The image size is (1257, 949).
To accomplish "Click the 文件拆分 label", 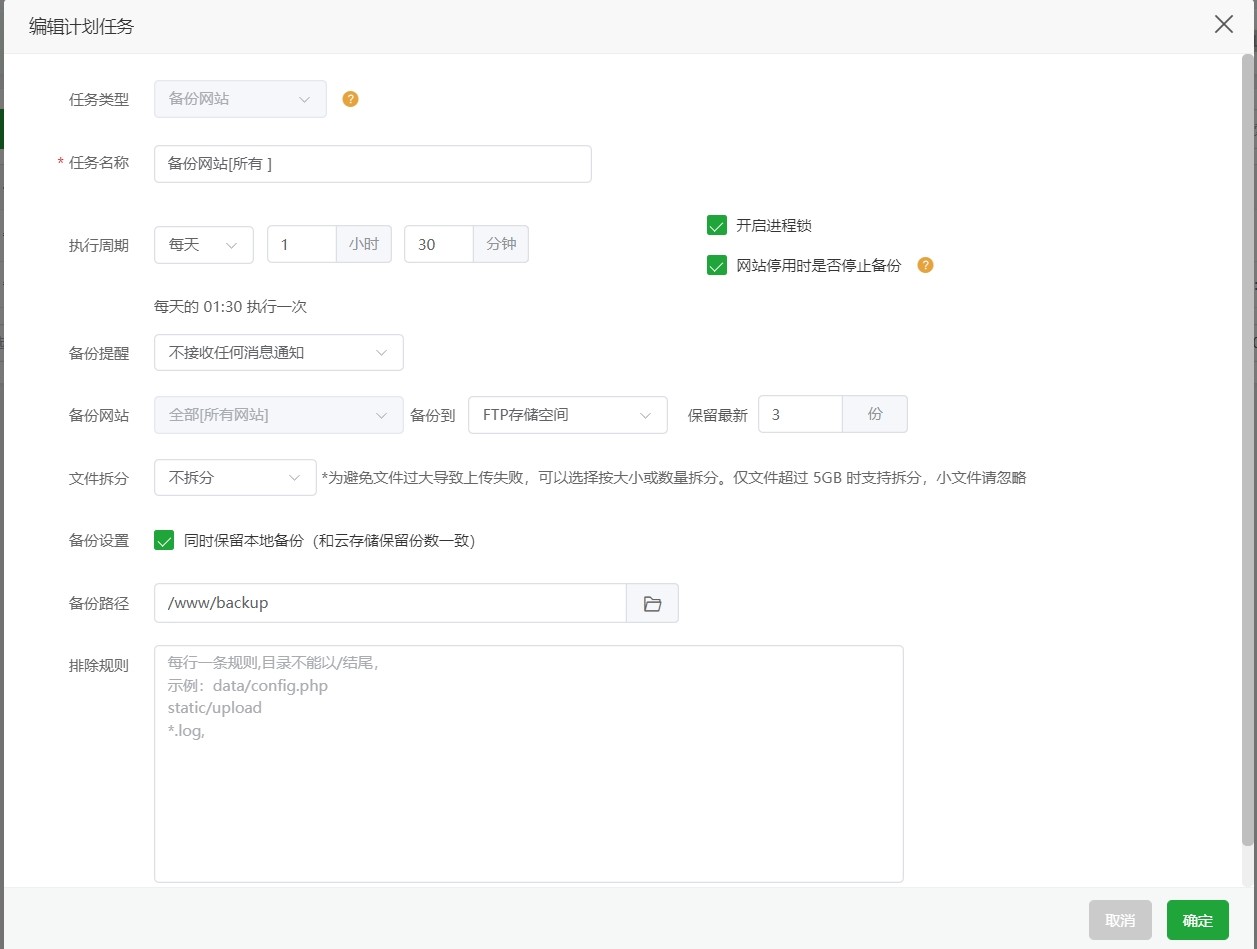I will 99,478.
